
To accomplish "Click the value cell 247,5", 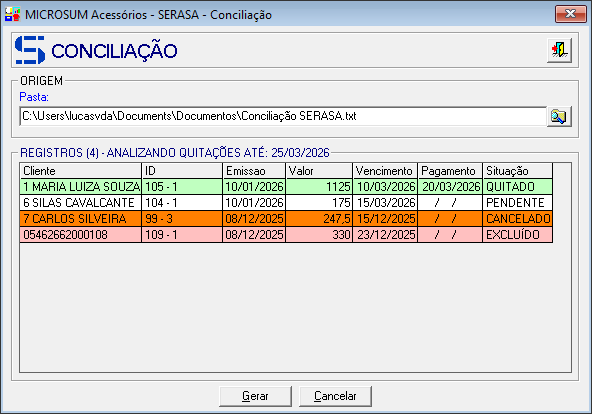I will pyautogui.click(x=319, y=219).
